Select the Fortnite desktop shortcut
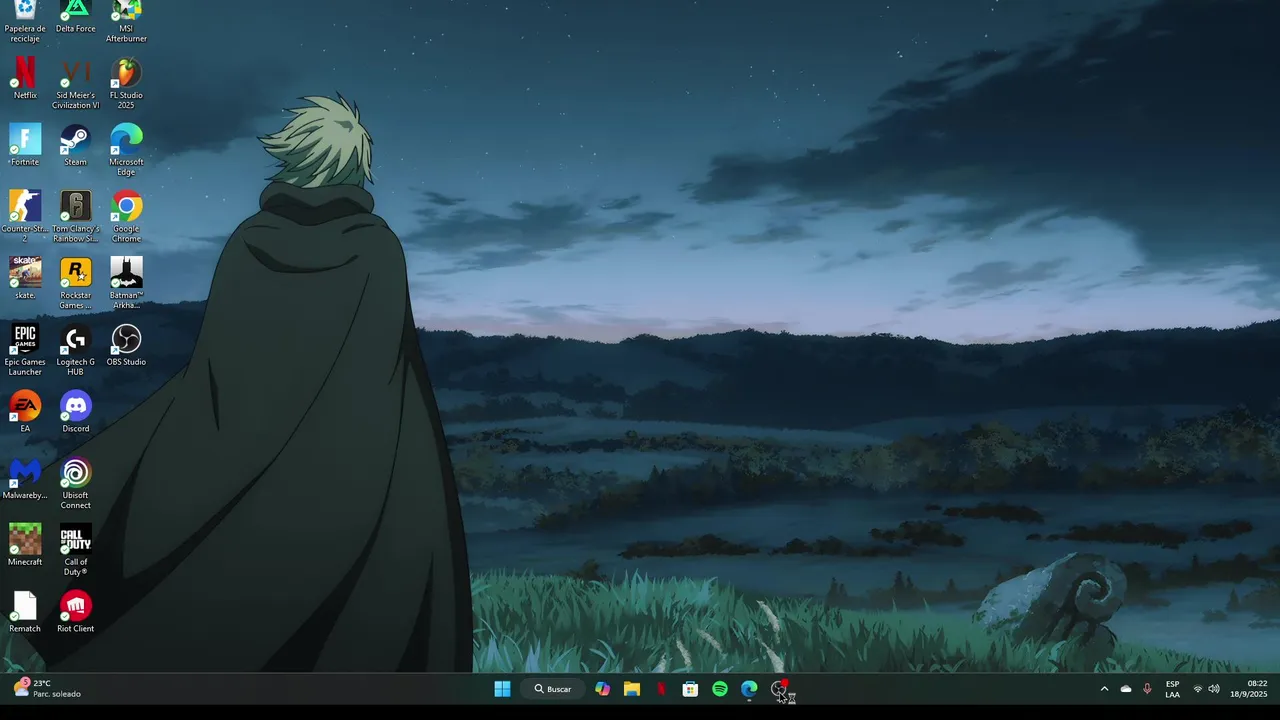The width and height of the screenshot is (1280, 720). 25,145
